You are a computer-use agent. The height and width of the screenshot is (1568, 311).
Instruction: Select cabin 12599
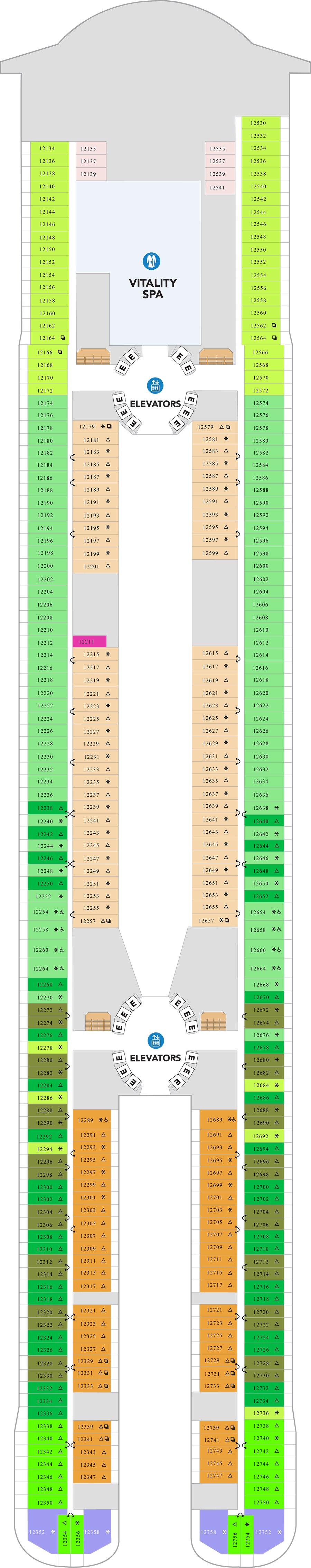(215, 553)
